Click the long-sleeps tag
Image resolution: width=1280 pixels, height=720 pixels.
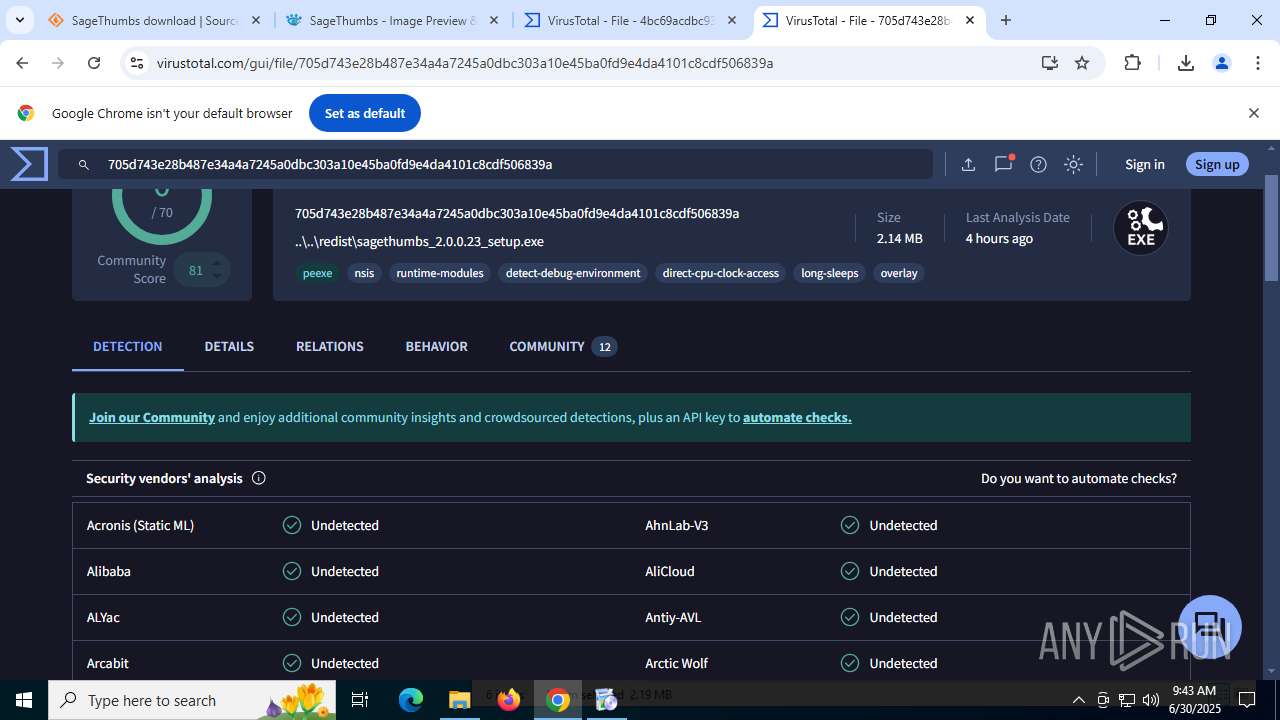click(x=830, y=273)
